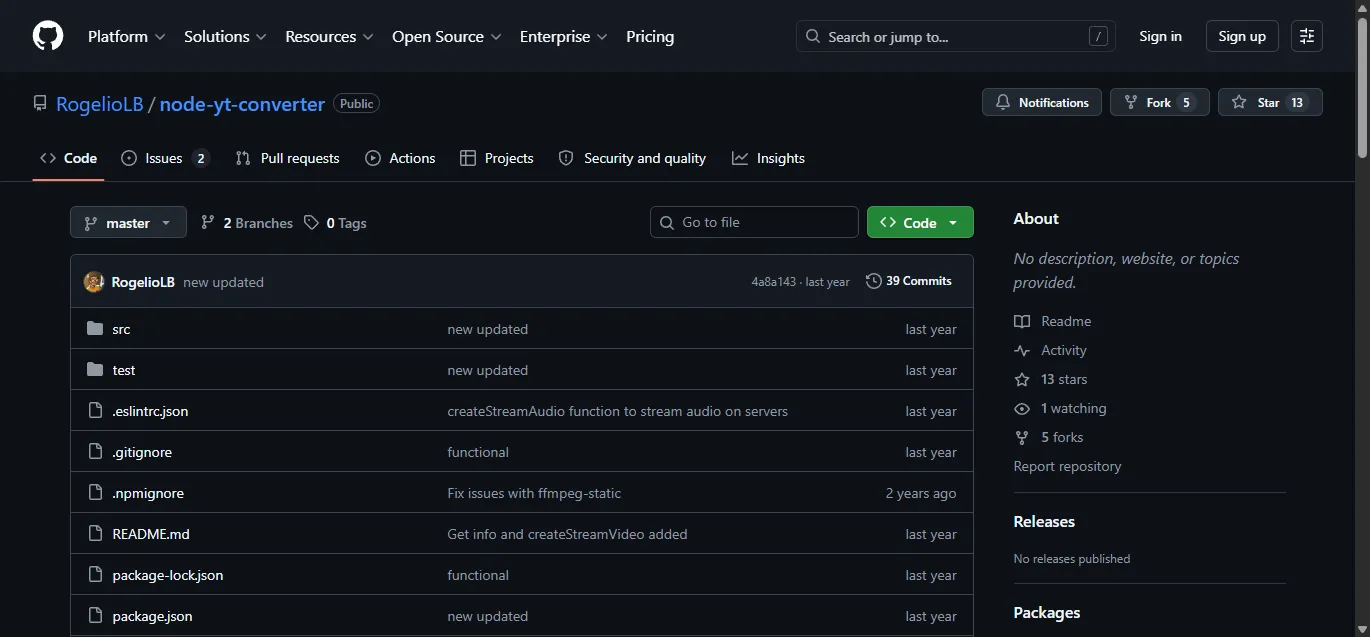This screenshot has height=637, width=1370.
Task: Open package-lock.json file name
Action: [x=168, y=575]
